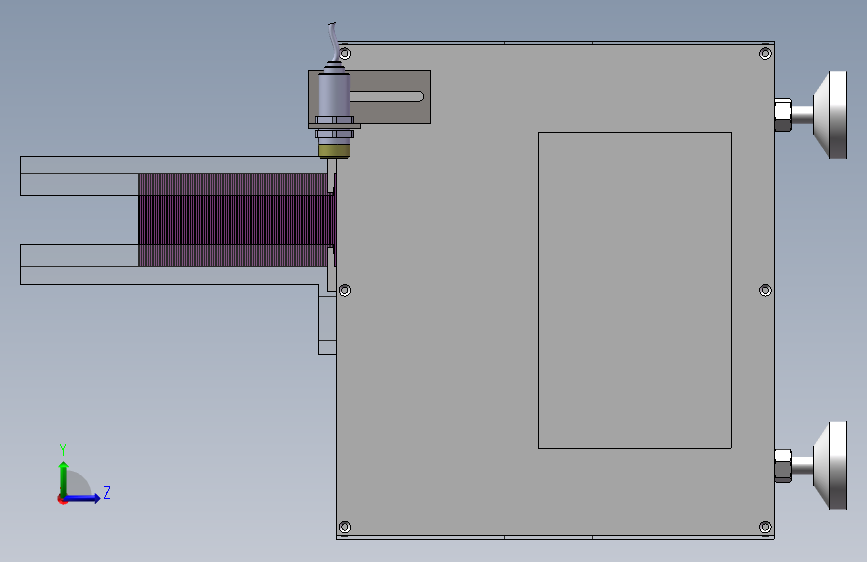The height and width of the screenshot is (562, 867).
Task: Select the middle-left screw on the plate
Action: (344, 290)
